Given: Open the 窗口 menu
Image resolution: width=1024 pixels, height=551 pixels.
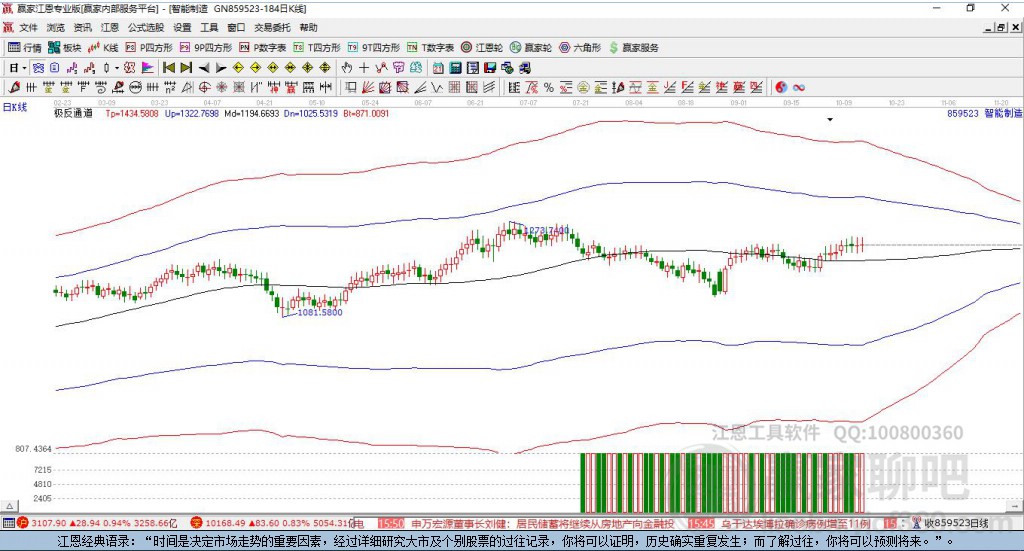Looking at the screenshot, I should 236,27.
